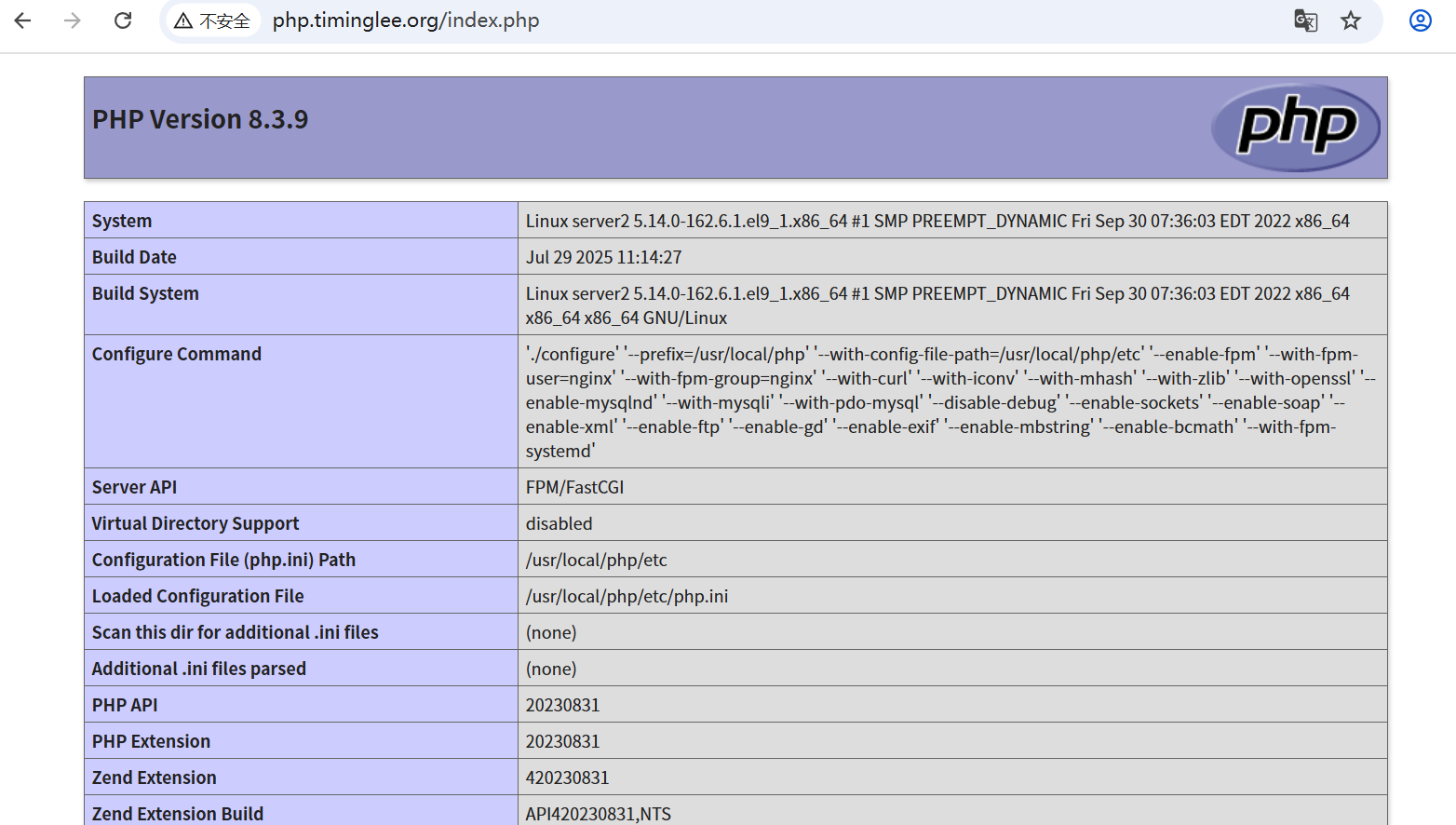Image resolution: width=1456 pixels, height=825 pixels.
Task: Select '/usr/local/php/etc' path value
Action: [x=597, y=560]
